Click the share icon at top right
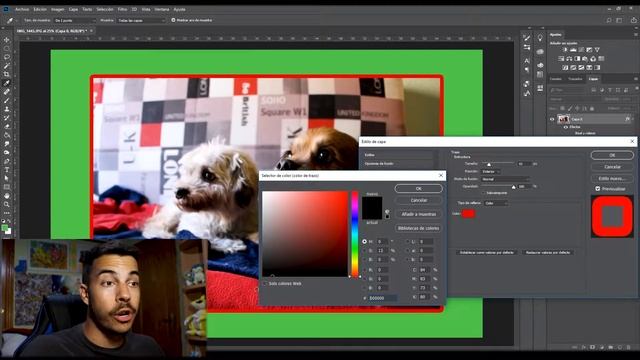Screen dimensions: 640x360 633,20
